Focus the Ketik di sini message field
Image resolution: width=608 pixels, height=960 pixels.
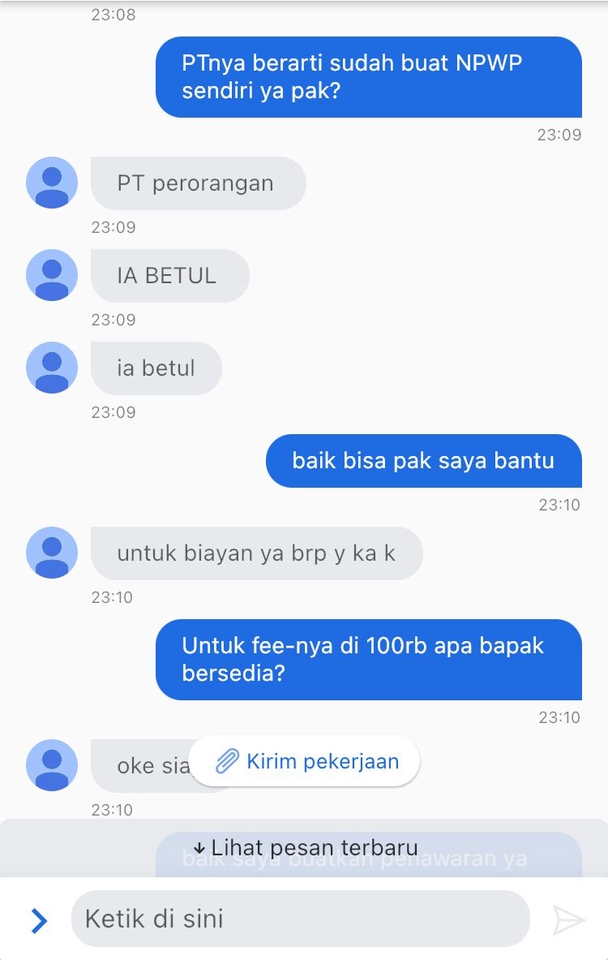[x=300, y=918]
